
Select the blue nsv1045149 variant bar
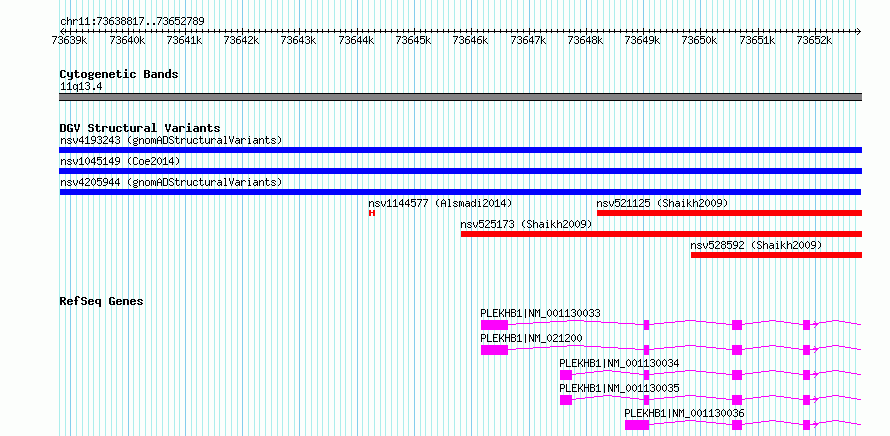[460, 171]
